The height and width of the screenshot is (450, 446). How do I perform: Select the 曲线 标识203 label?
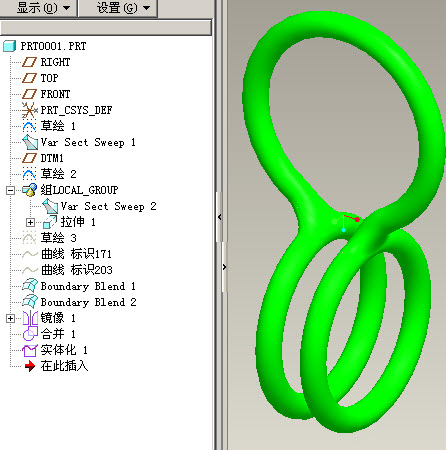point(77,270)
